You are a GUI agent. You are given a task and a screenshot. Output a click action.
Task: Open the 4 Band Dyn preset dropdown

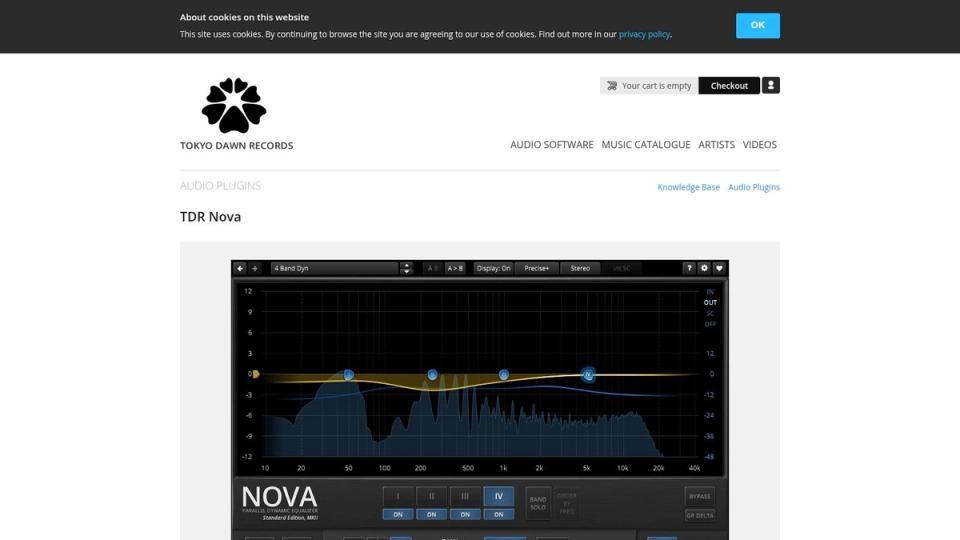click(x=334, y=268)
